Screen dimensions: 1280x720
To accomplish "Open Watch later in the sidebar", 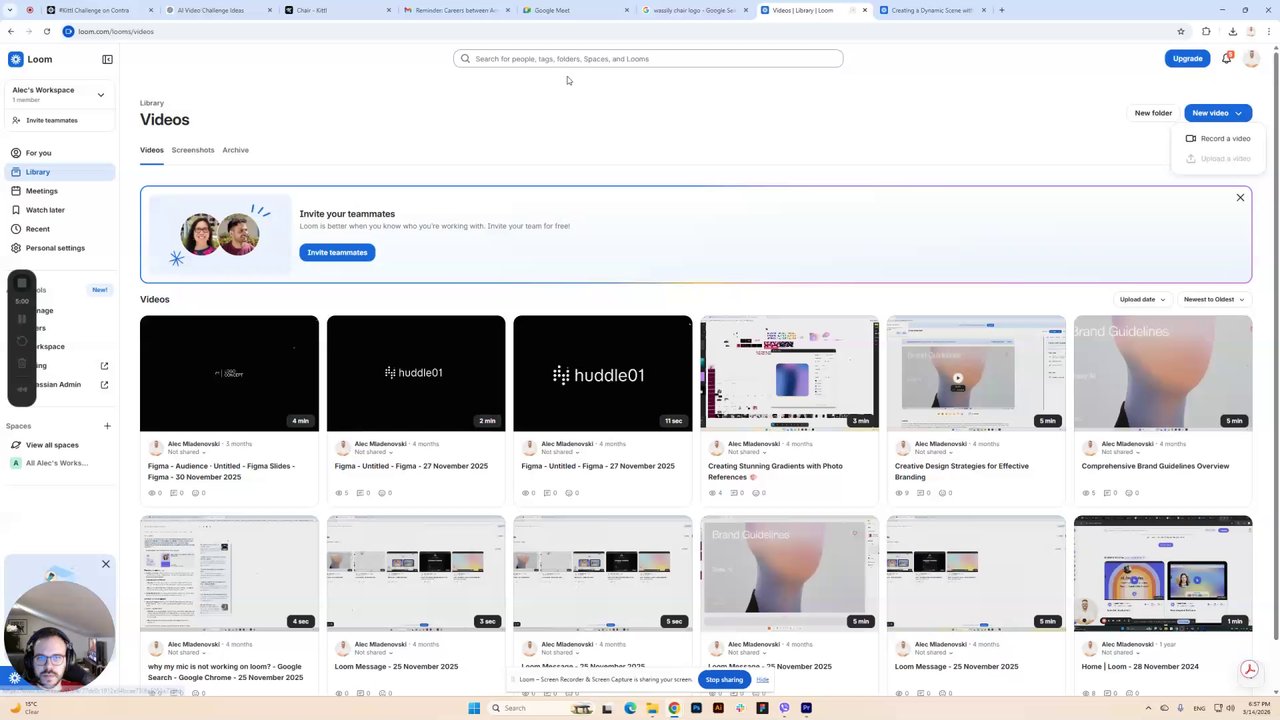I will 59,210.
